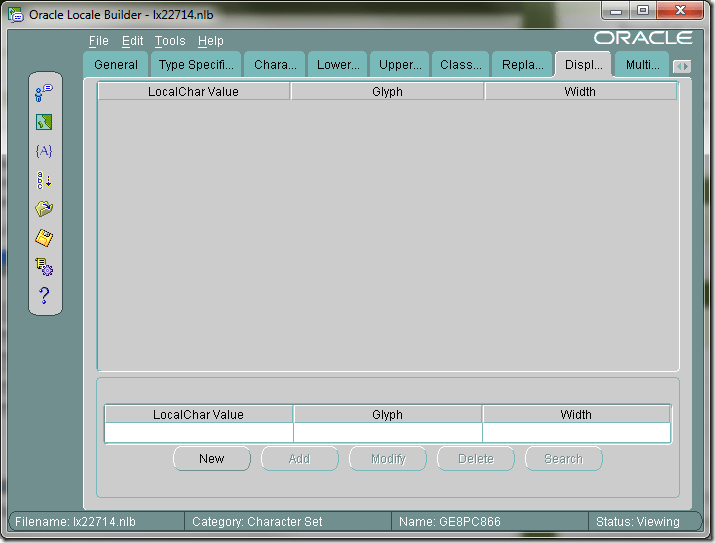Open the Territory map icon
Screen dimensions: 715x543
click(x=44, y=122)
